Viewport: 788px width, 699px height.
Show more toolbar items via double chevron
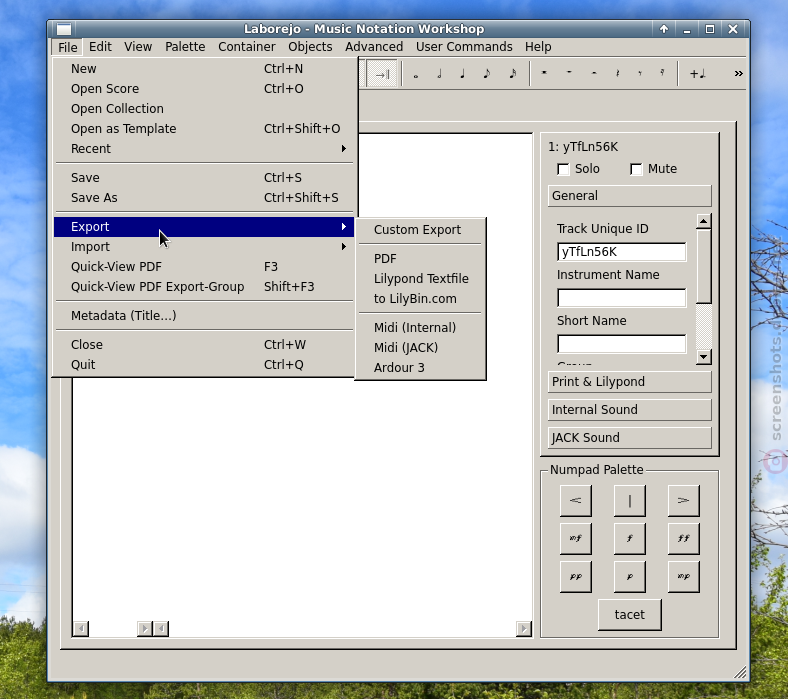738,74
